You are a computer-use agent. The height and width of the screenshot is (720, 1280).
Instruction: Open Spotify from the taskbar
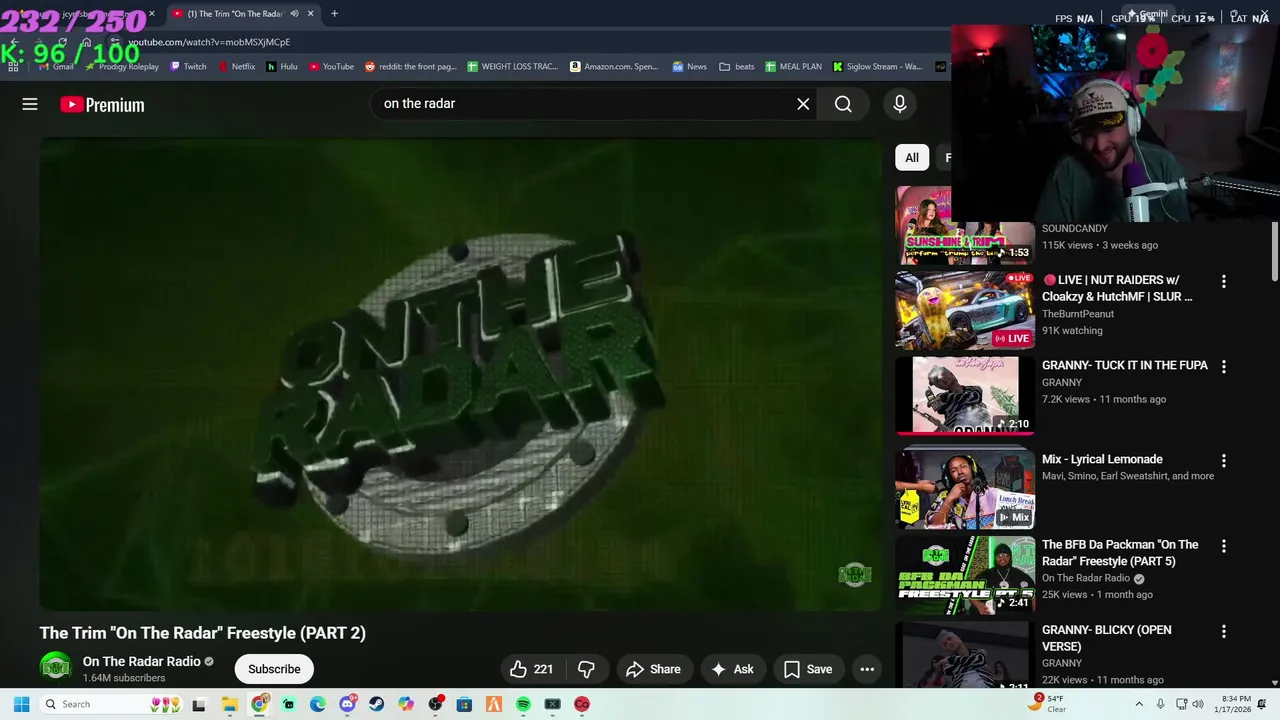(x=523, y=704)
